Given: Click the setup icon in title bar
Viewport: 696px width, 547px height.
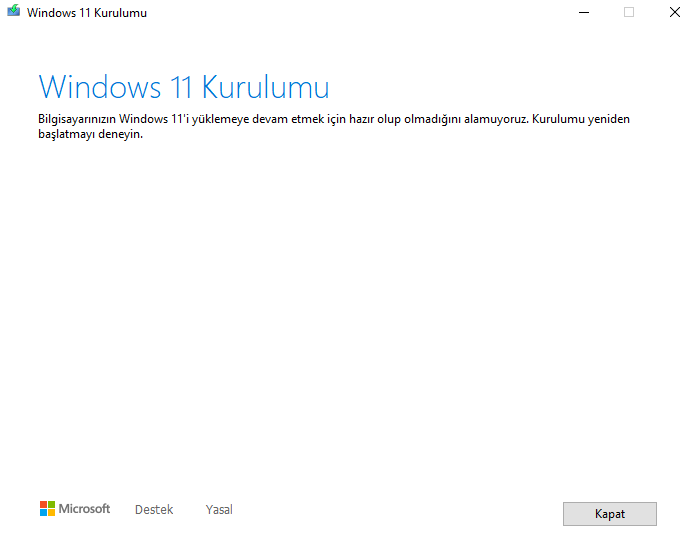Looking at the screenshot, I should click(14, 11).
